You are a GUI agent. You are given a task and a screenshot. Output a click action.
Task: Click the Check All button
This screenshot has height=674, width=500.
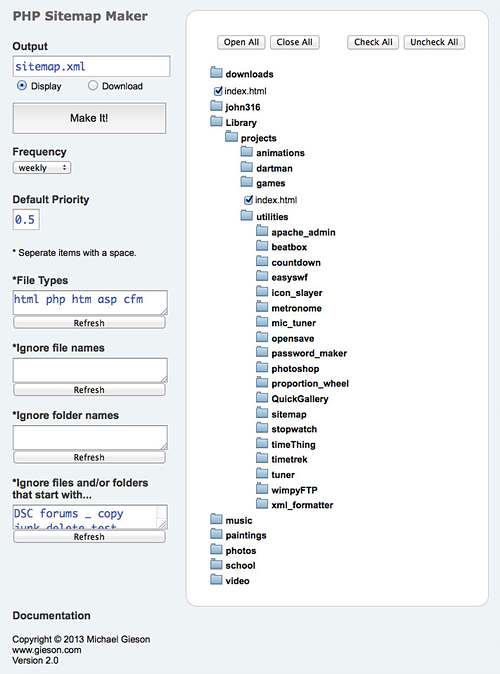373,42
